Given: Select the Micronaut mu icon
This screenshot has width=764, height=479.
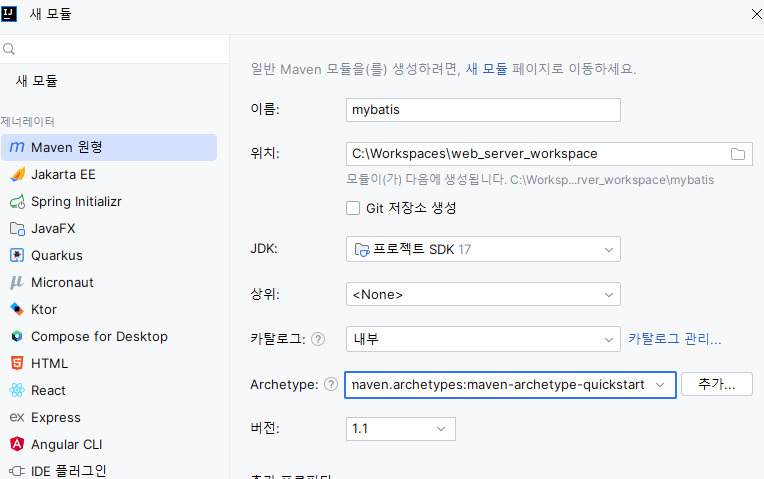Looking at the screenshot, I should [17, 282].
